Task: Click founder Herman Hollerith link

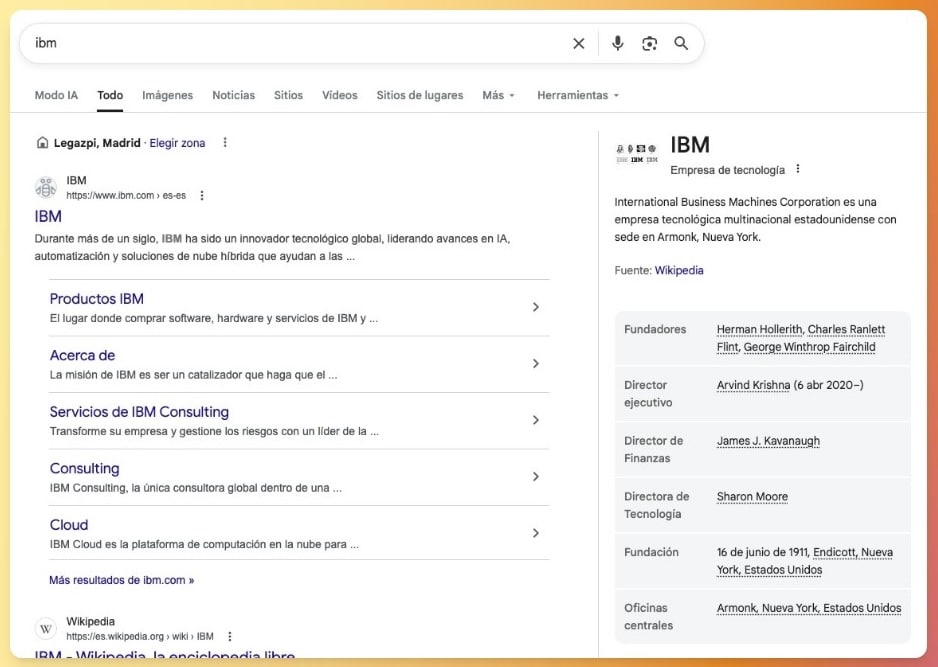Action: click(760, 329)
